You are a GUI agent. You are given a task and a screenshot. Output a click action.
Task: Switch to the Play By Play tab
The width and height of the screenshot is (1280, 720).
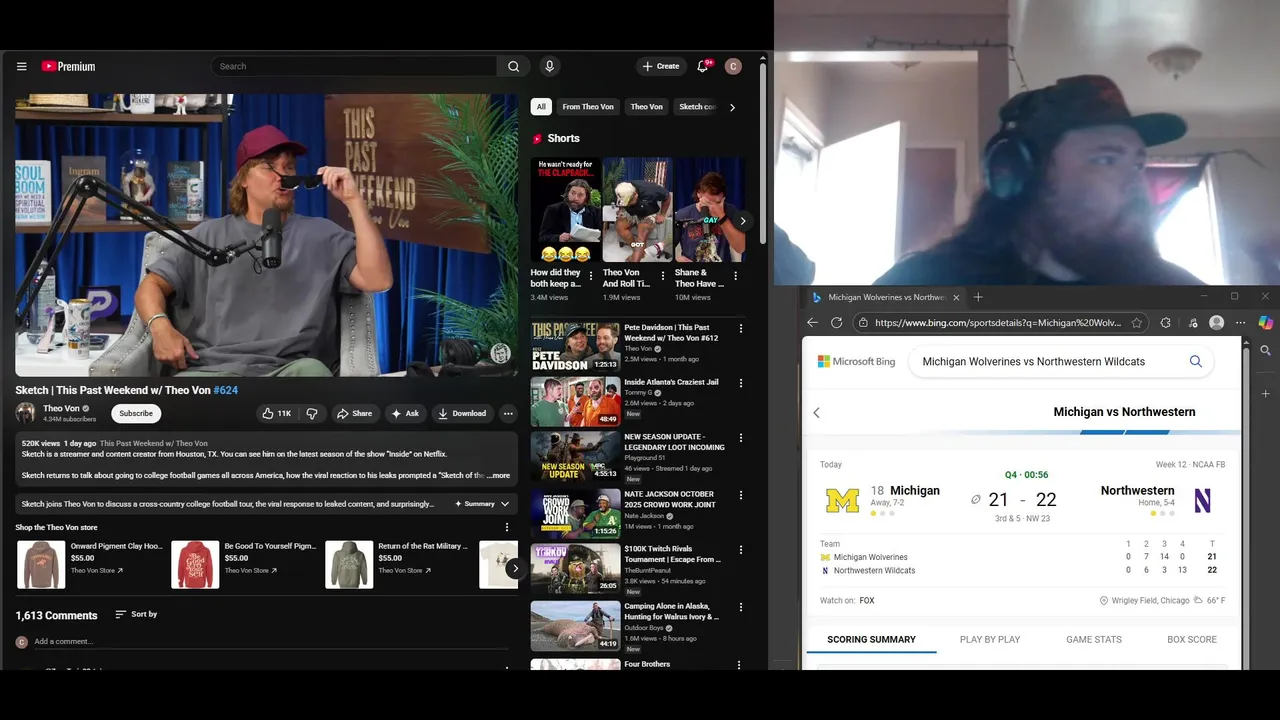click(x=990, y=640)
